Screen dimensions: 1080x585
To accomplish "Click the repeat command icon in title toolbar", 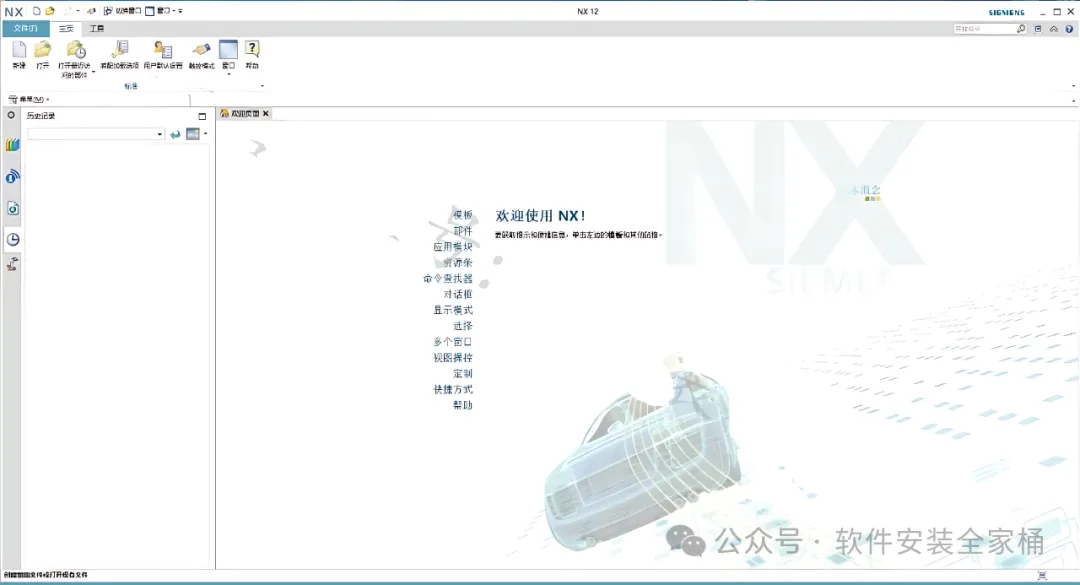I will tap(91, 11).
